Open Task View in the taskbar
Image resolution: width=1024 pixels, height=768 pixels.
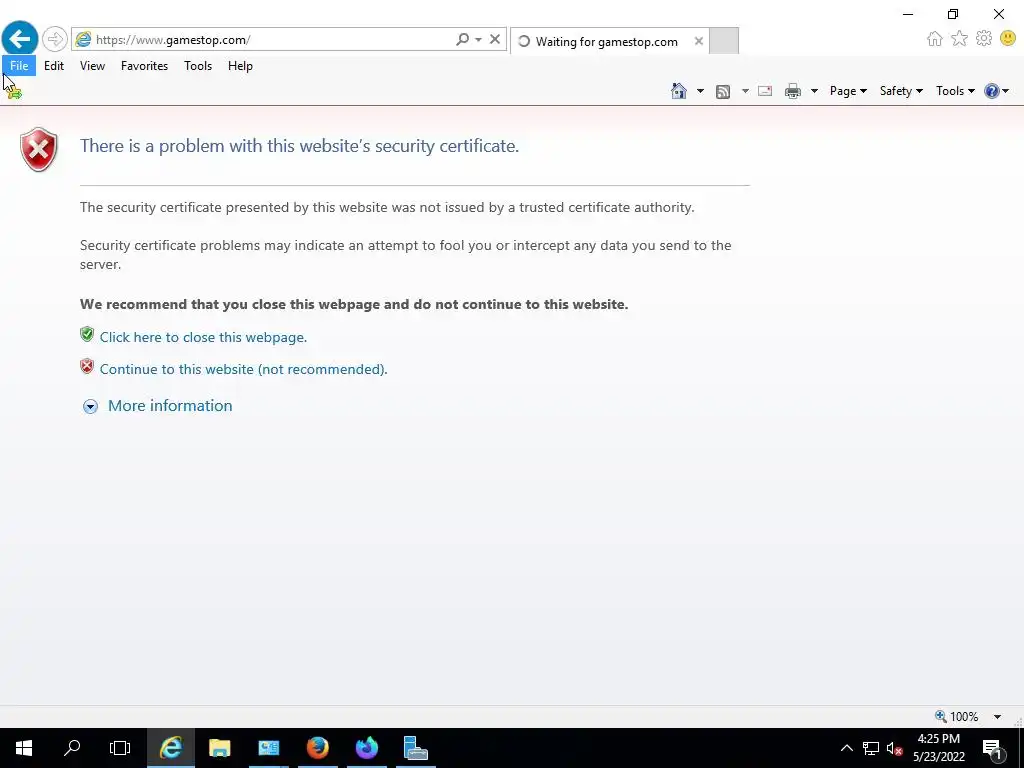click(120, 748)
